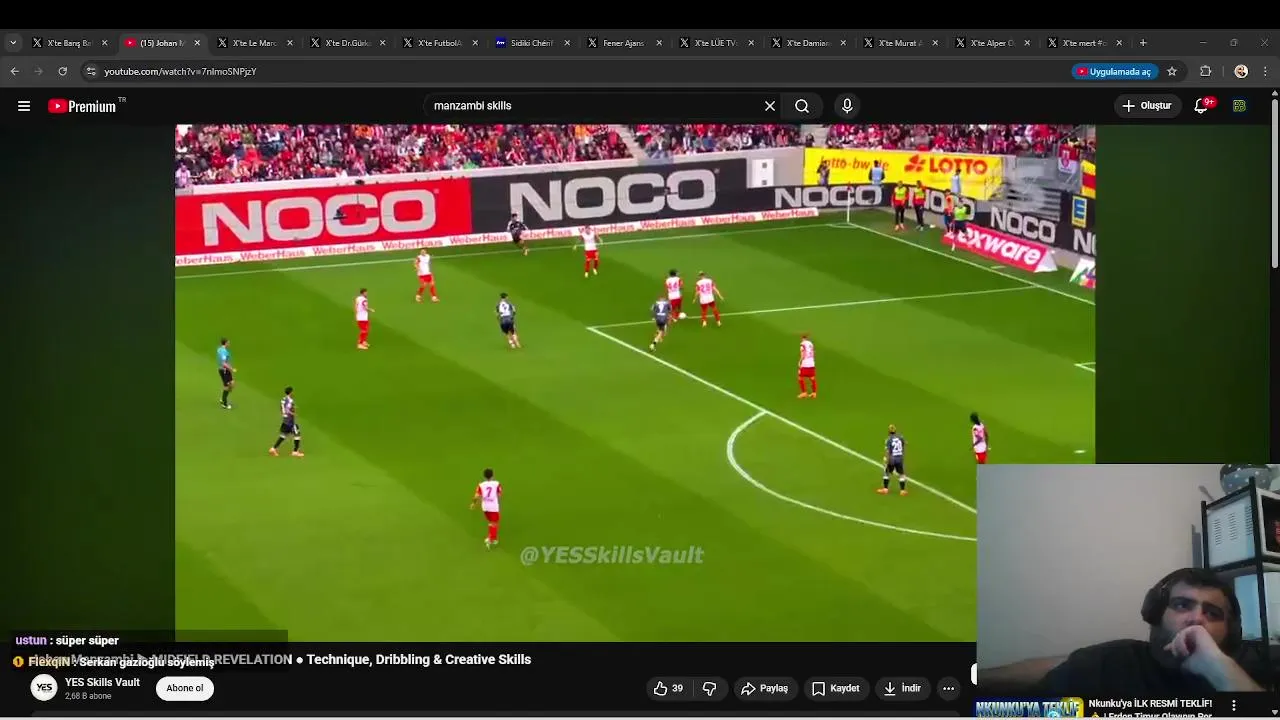Bookmark this page with star icon
The height and width of the screenshot is (720, 1280).
(x=1172, y=71)
